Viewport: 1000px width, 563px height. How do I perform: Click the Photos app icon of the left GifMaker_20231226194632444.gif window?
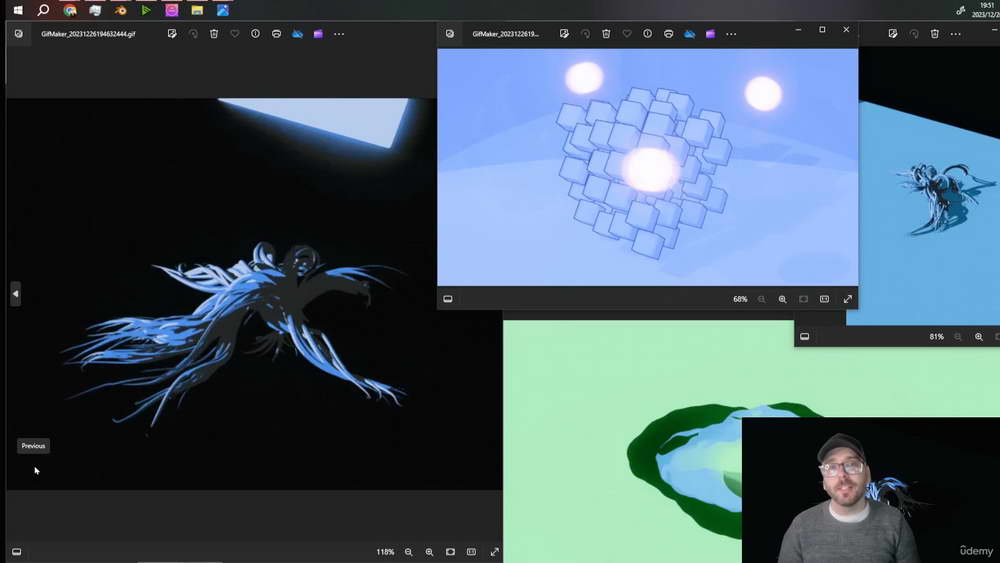tap(18, 34)
